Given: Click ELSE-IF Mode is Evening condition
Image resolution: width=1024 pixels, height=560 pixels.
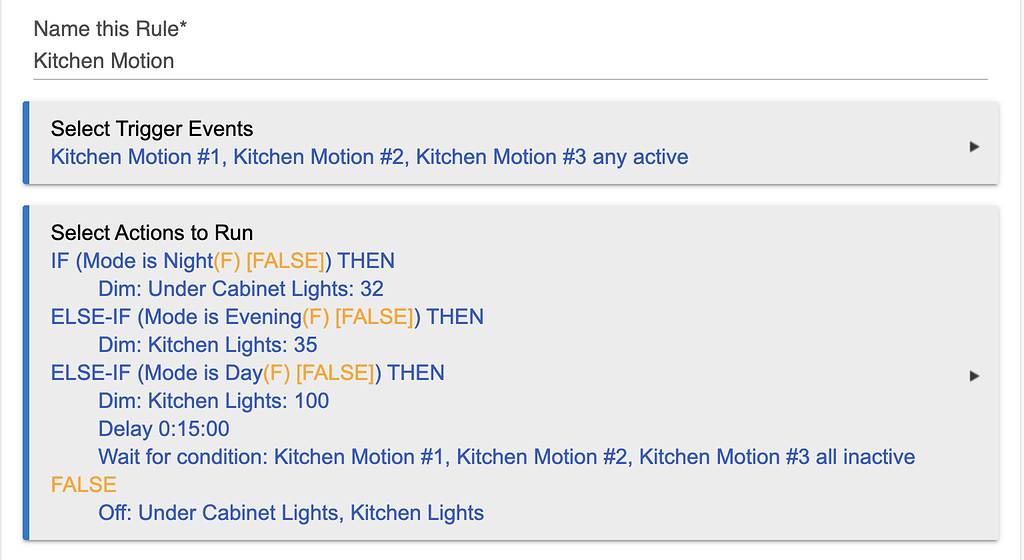Looking at the screenshot, I should (267, 317).
